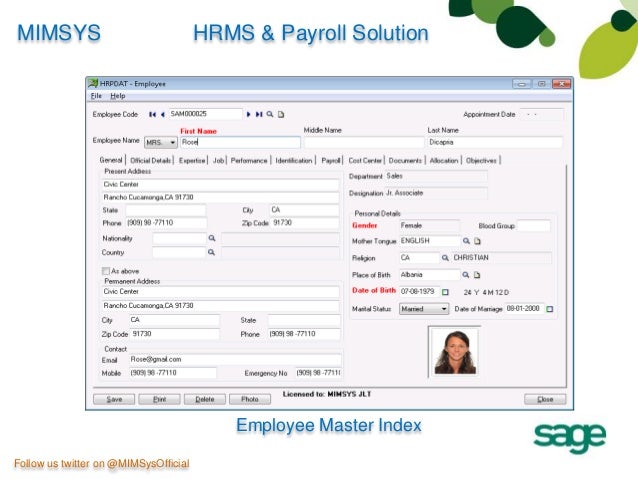
Task: Focus the Employee Code field
Action: click(205, 114)
